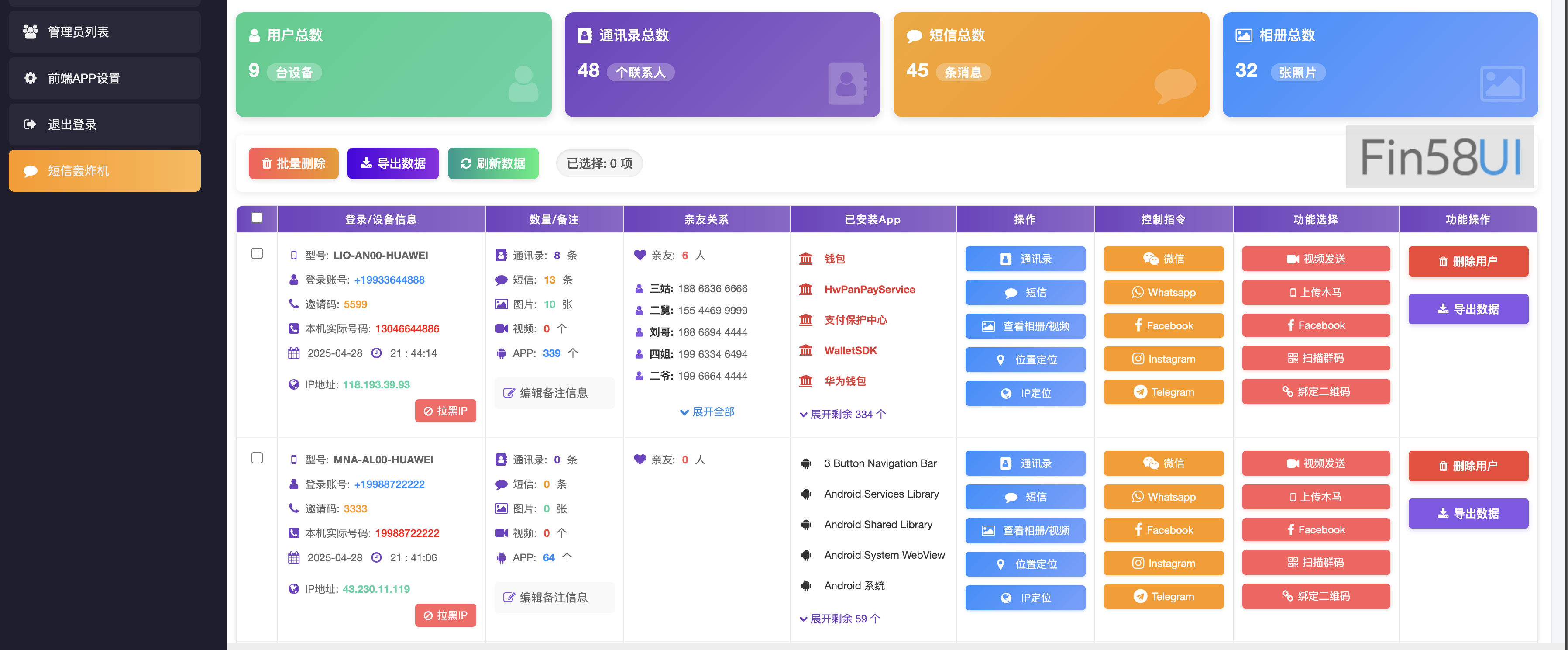Start 位置定位 for the first device
This screenshot has width=1568, height=650.
click(x=1025, y=360)
